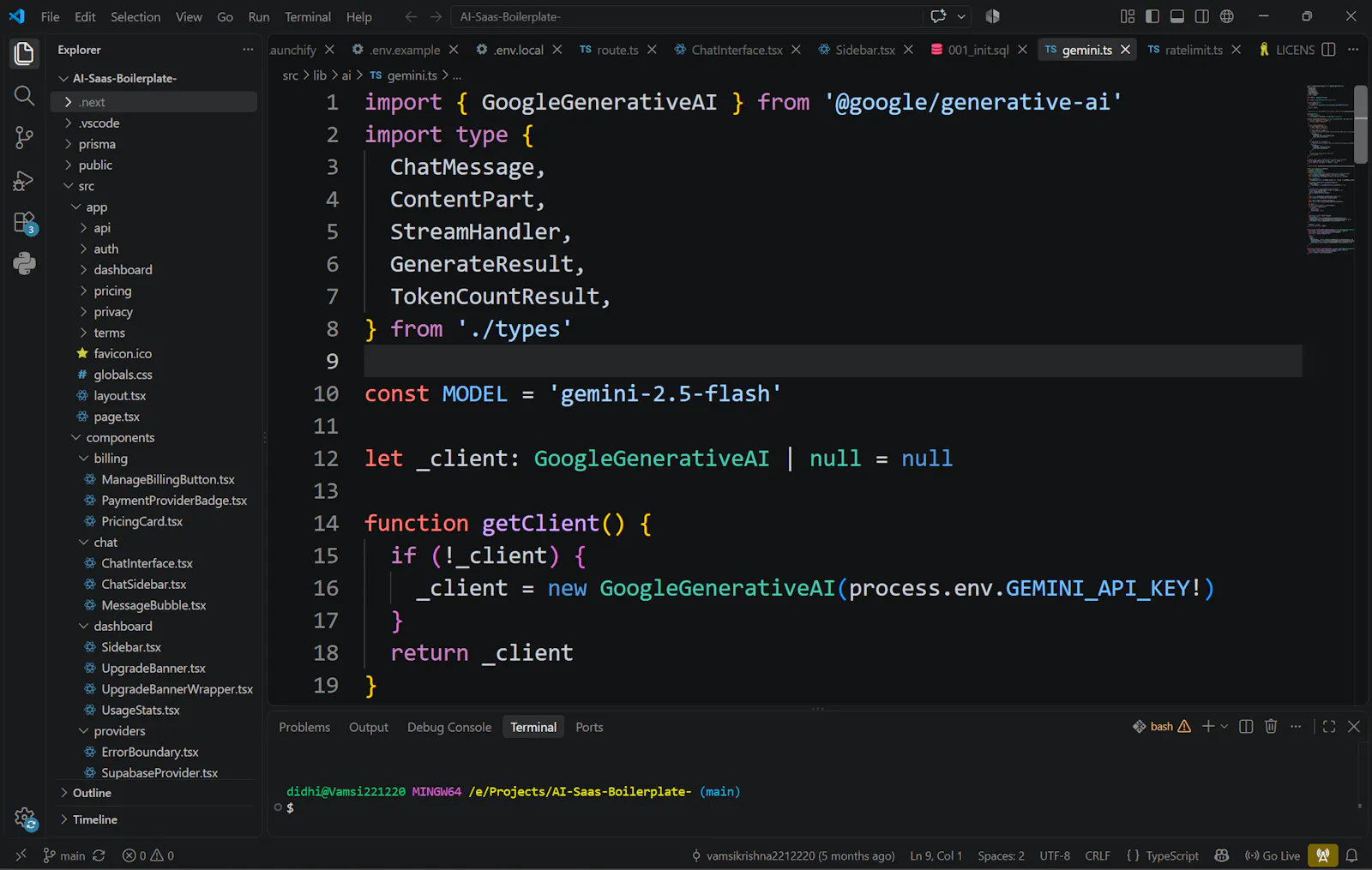Open notifications bell in status bar

[x=1351, y=855]
